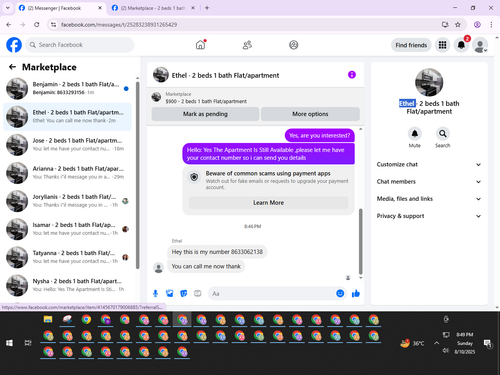
Task: Open the Windows notification center icon
Action: pyautogui.click(x=488, y=343)
